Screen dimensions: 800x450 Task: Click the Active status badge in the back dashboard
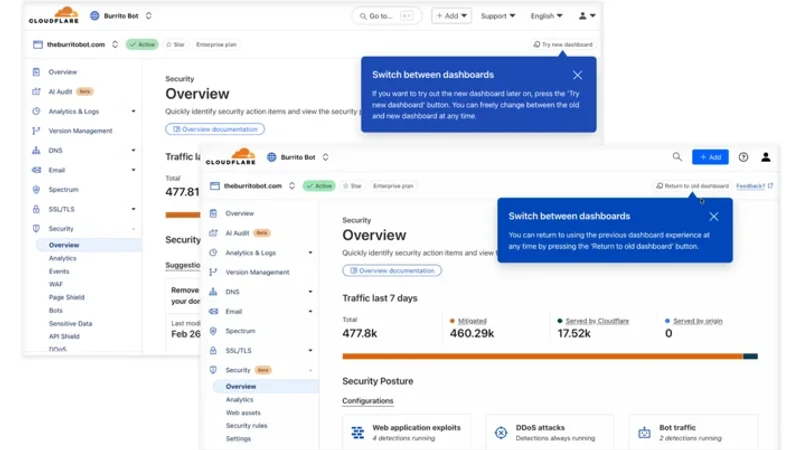pyautogui.click(x=142, y=44)
